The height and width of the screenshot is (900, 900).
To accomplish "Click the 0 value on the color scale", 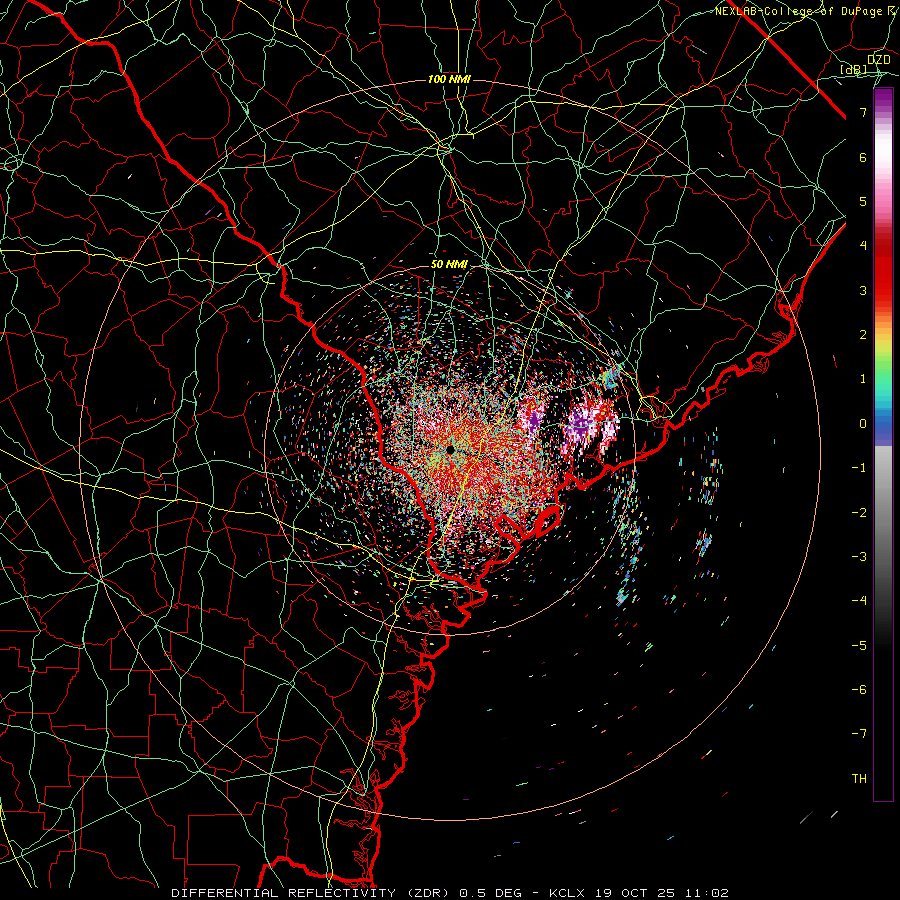I will point(863,424).
